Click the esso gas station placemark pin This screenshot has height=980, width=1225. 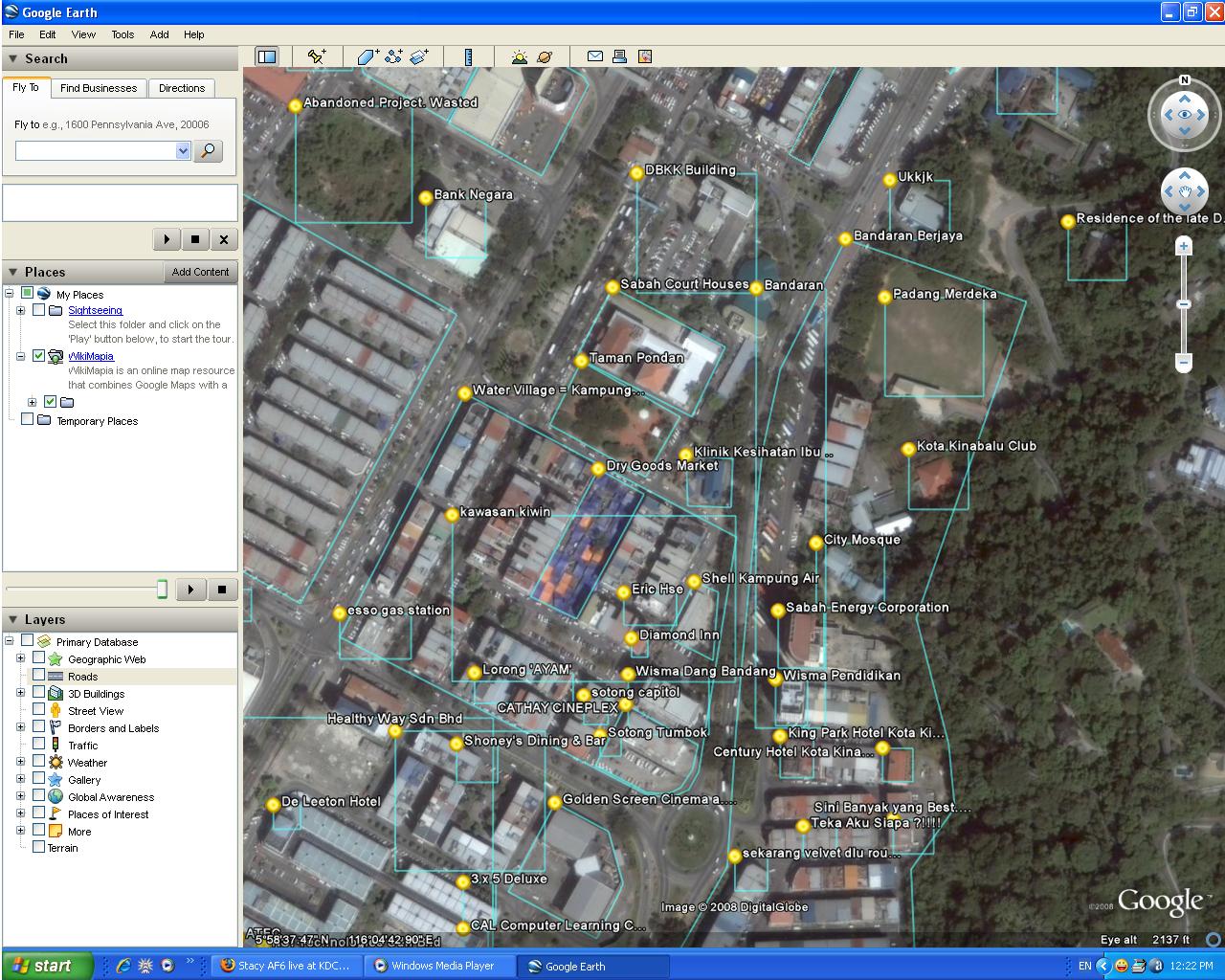pos(339,613)
